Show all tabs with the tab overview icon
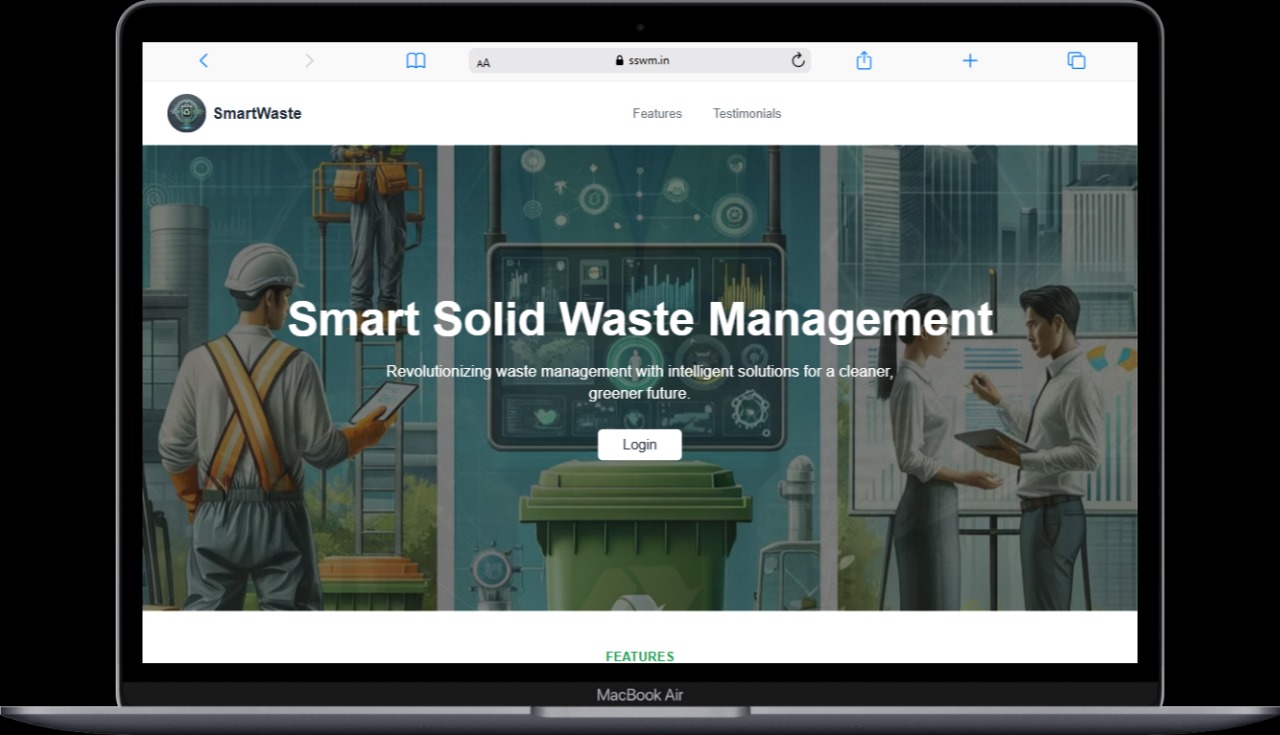The height and width of the screenshot is (735, 1280). (1076, 60)
